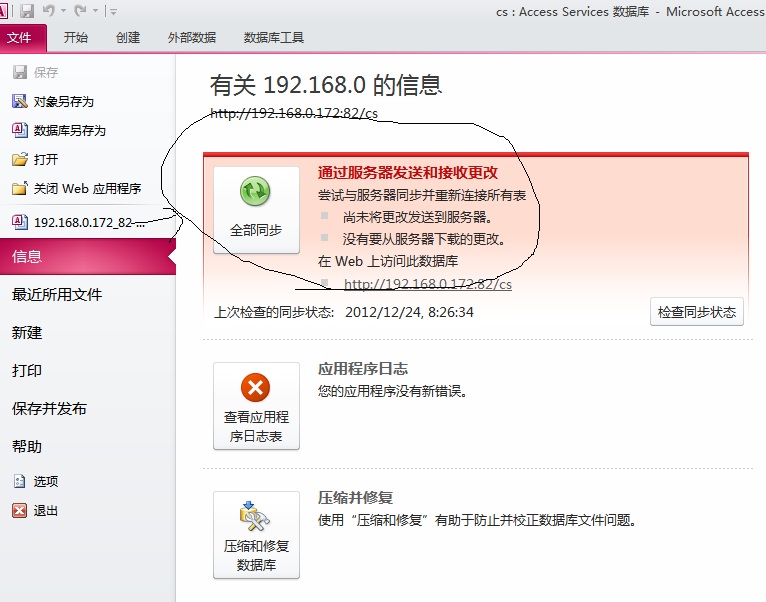
Task: Open the Redo history dropdown arrow
Action: point(95,11)
